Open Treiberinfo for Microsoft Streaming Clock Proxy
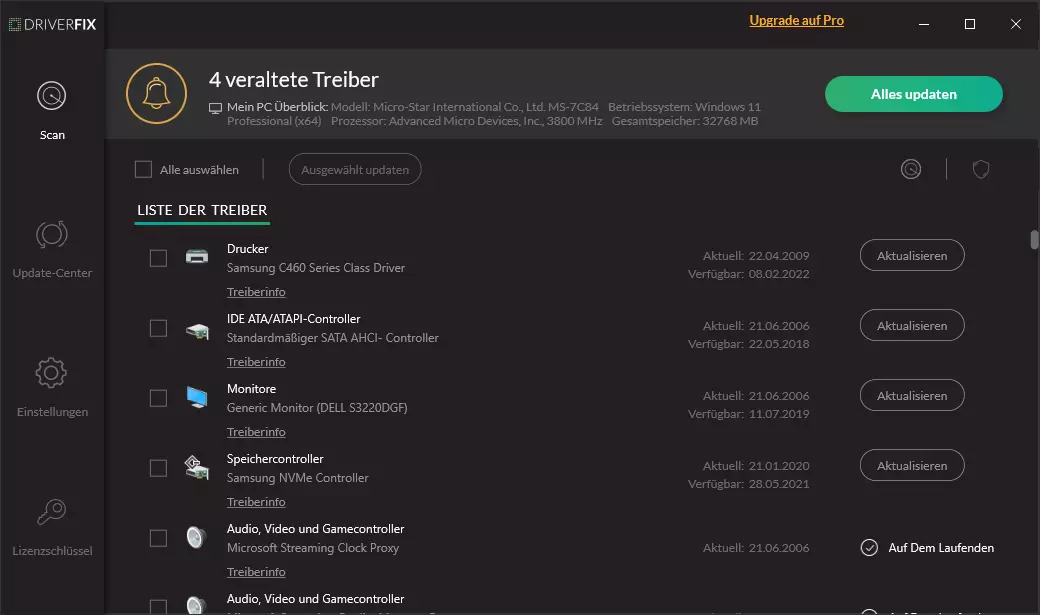The width and height of the screenshot is (1040, 615). [256, 572]
